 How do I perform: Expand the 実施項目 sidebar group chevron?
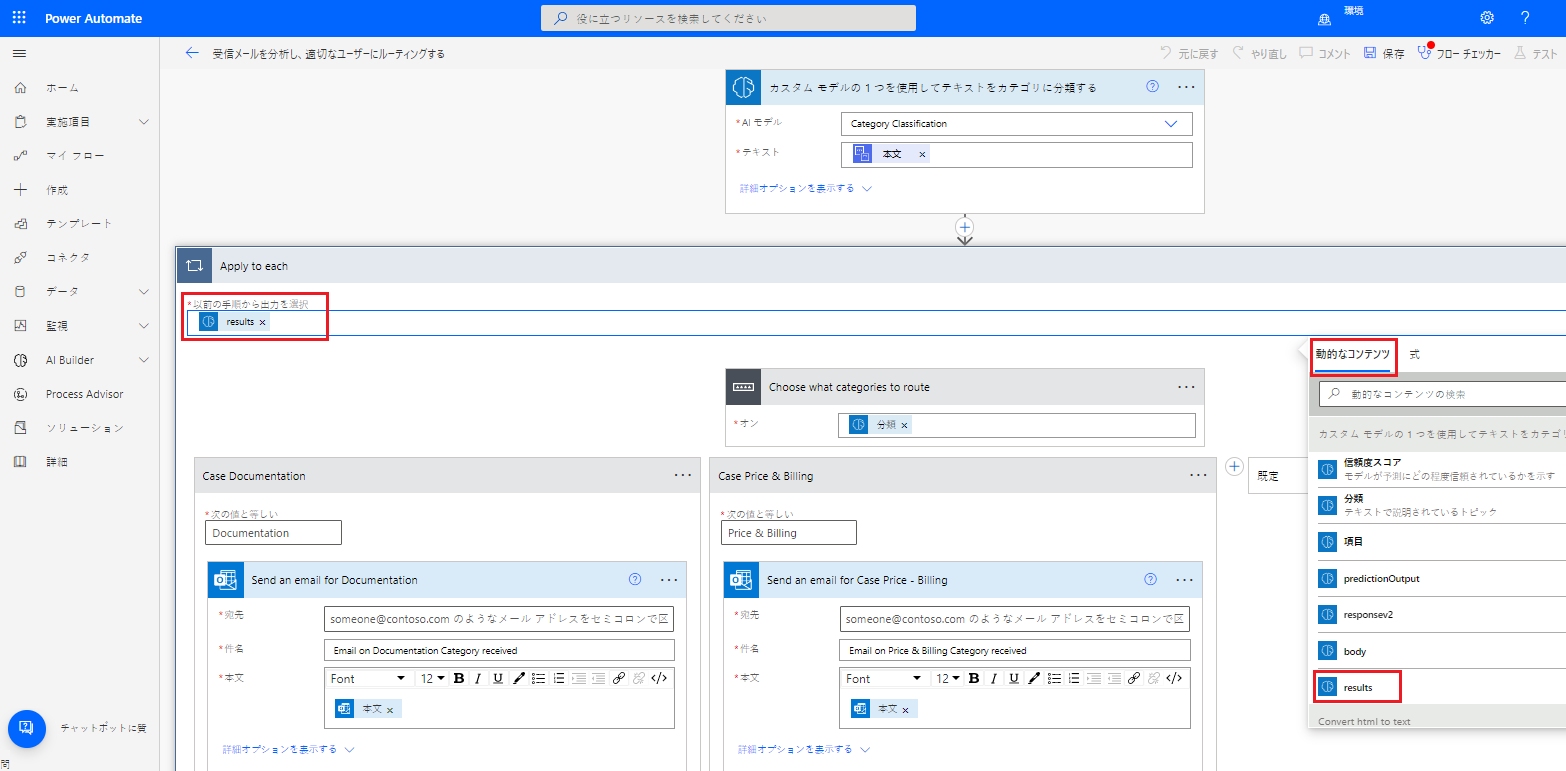(143, 122)
